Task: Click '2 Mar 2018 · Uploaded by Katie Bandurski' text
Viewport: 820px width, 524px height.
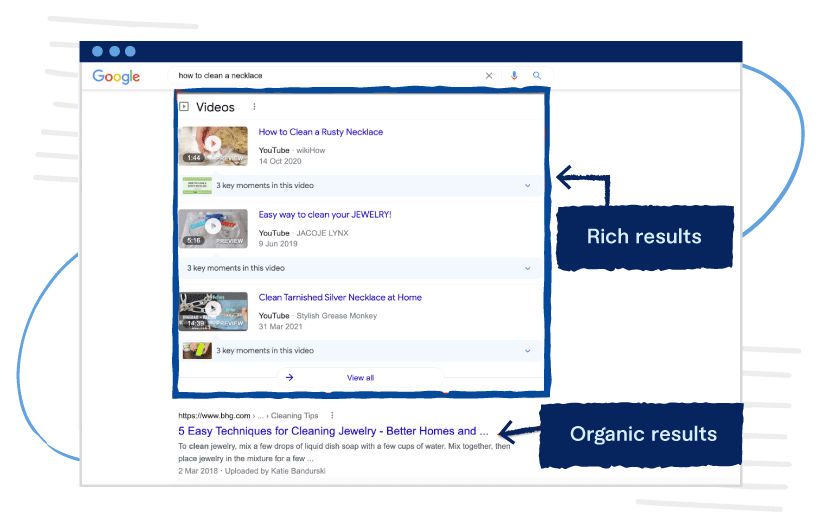Action: 252,471
